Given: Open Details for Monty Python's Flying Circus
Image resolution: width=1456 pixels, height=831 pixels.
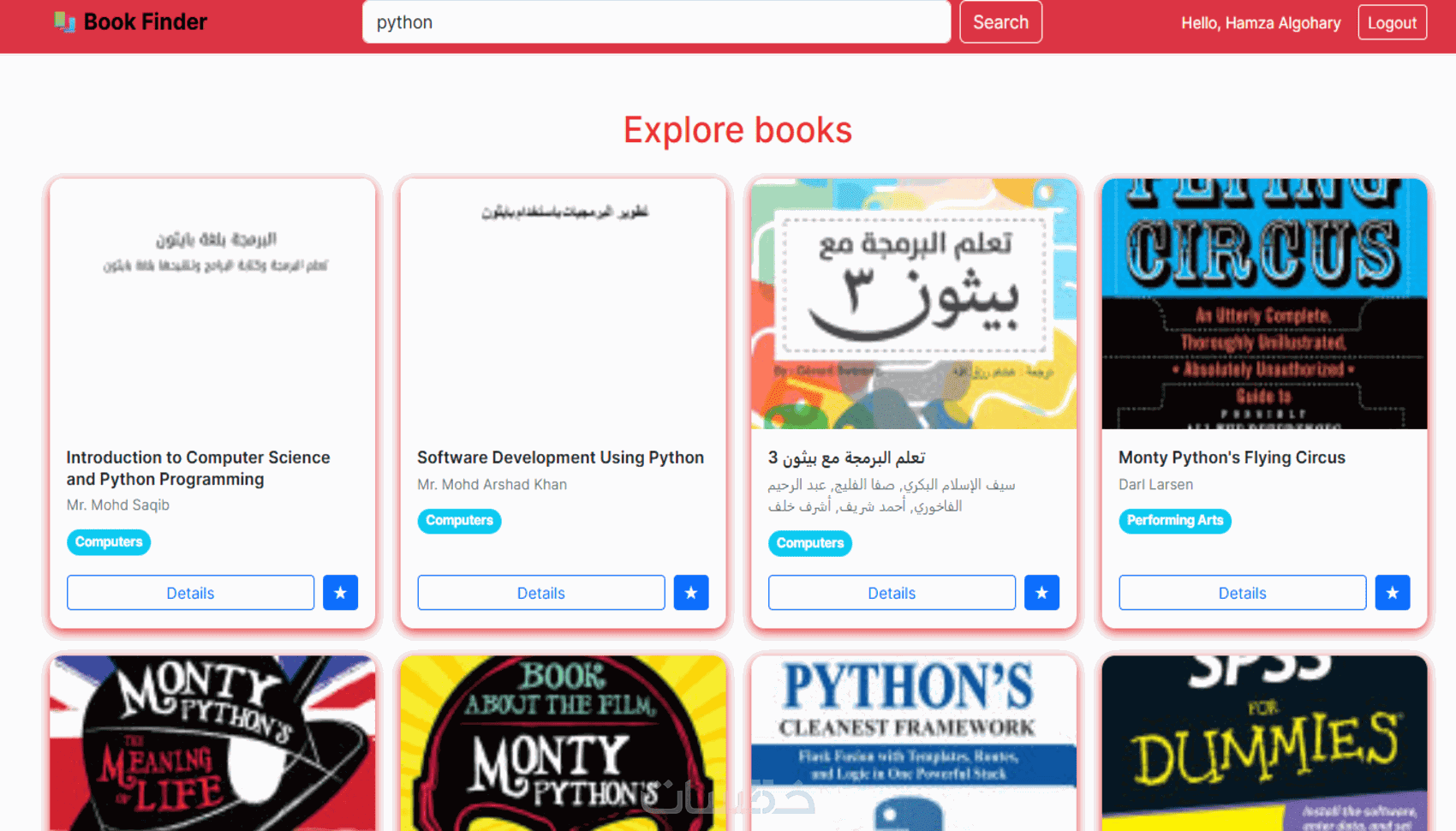Looking at the screenshot, I should tap(1243, 593).
